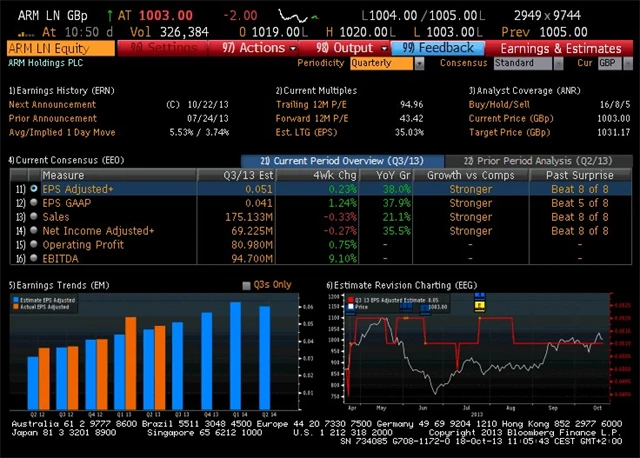Open Earnings History (ERN) section link
This screenshot has width=640, height=458.
pyautogui.click(x=62, y=90)
